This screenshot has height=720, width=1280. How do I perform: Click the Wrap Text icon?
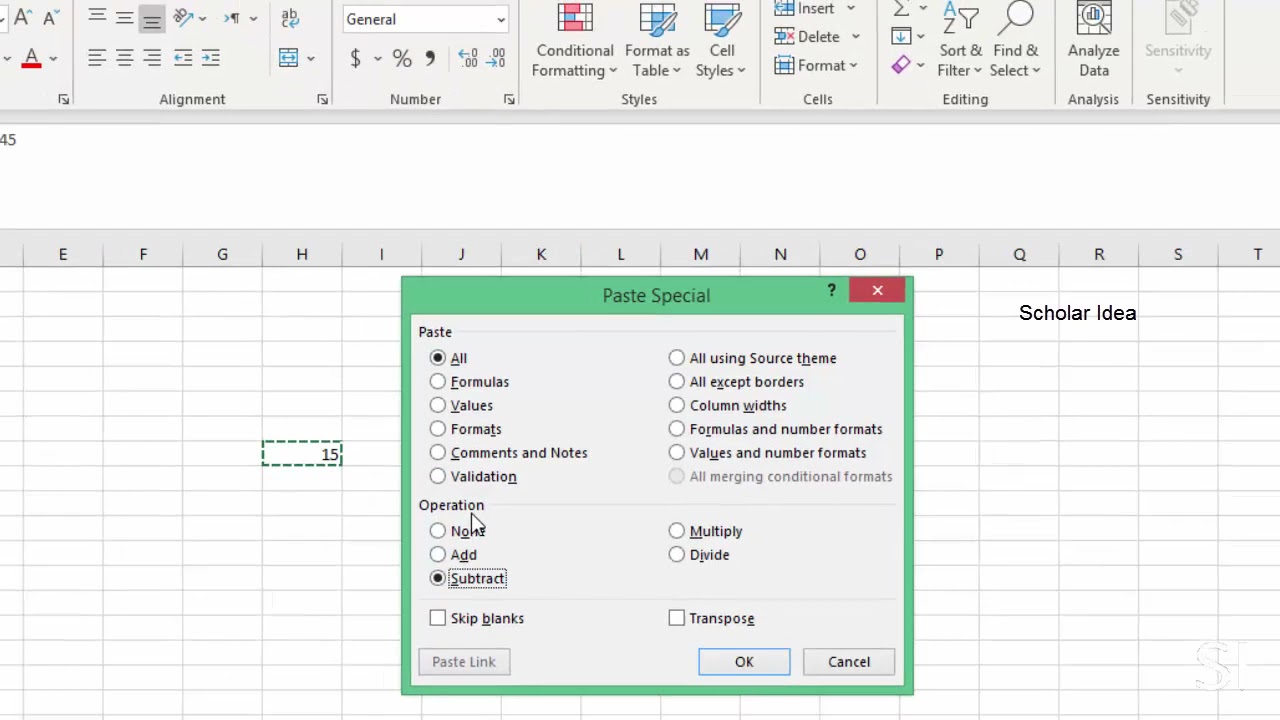(290, 18)
